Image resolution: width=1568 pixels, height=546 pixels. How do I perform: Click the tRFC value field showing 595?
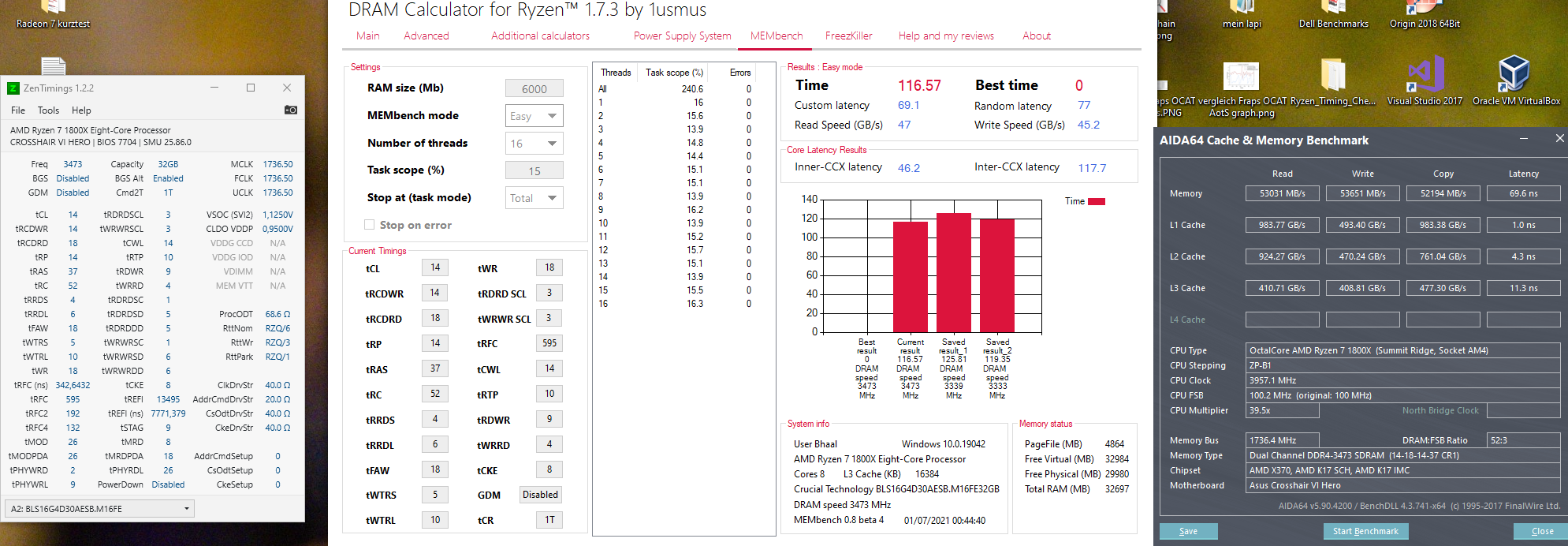[549, 343]
